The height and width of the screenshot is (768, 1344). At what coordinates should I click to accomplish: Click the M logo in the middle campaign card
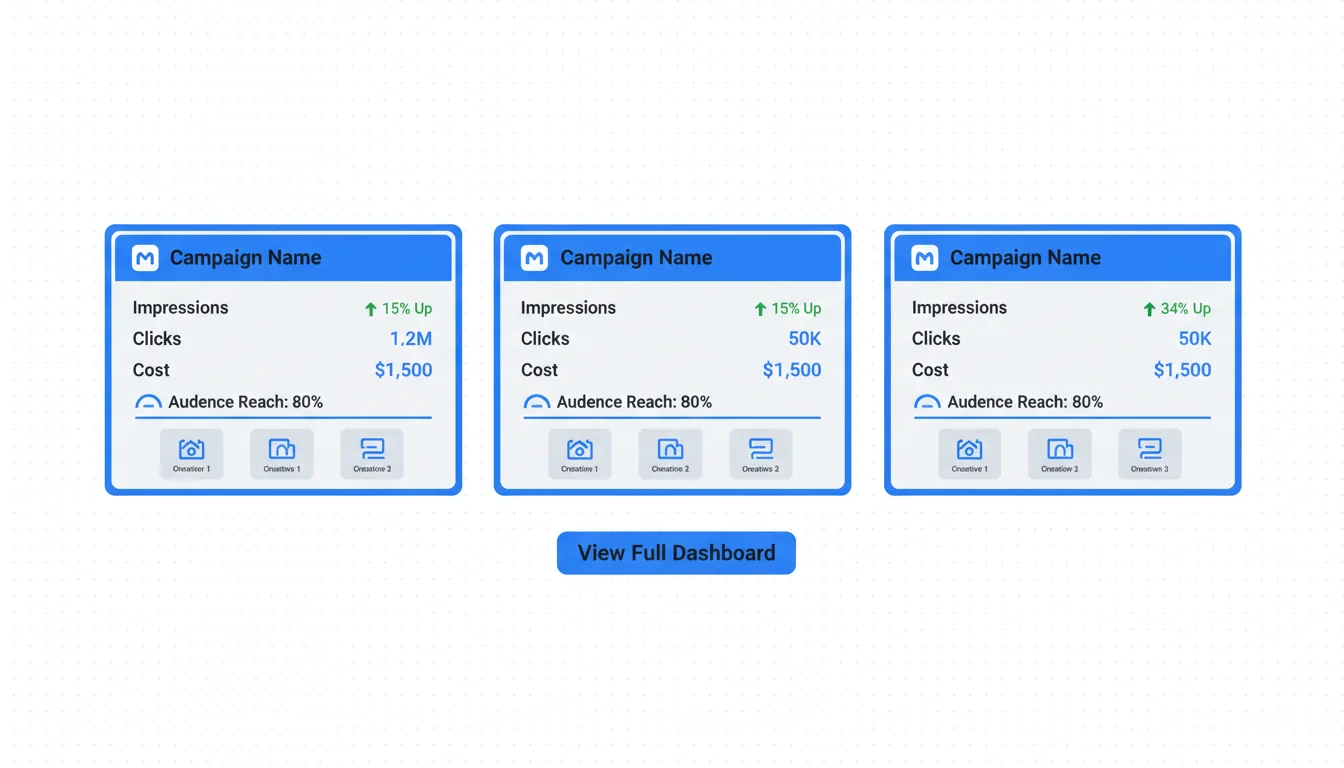tap(534, 258)
